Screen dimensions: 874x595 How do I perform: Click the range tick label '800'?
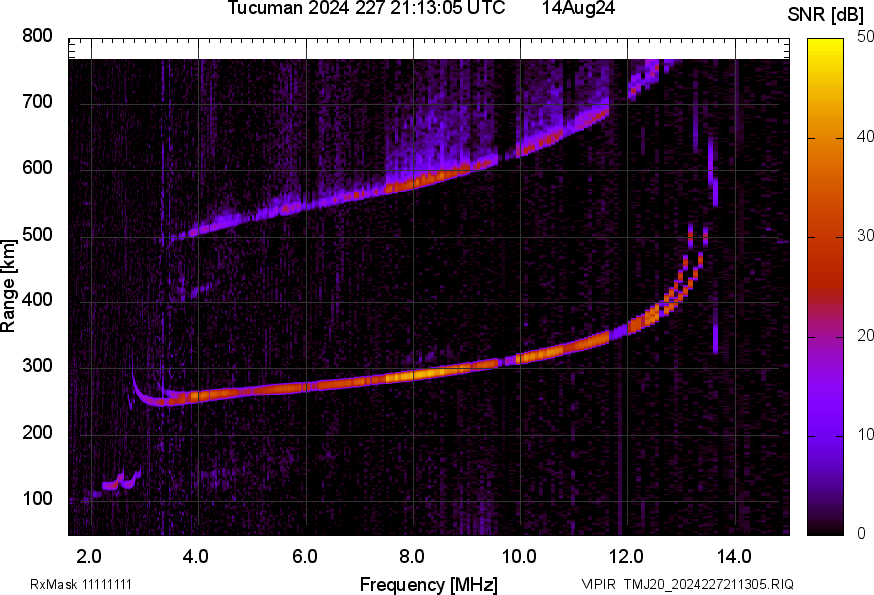click(x=37, y=36)
